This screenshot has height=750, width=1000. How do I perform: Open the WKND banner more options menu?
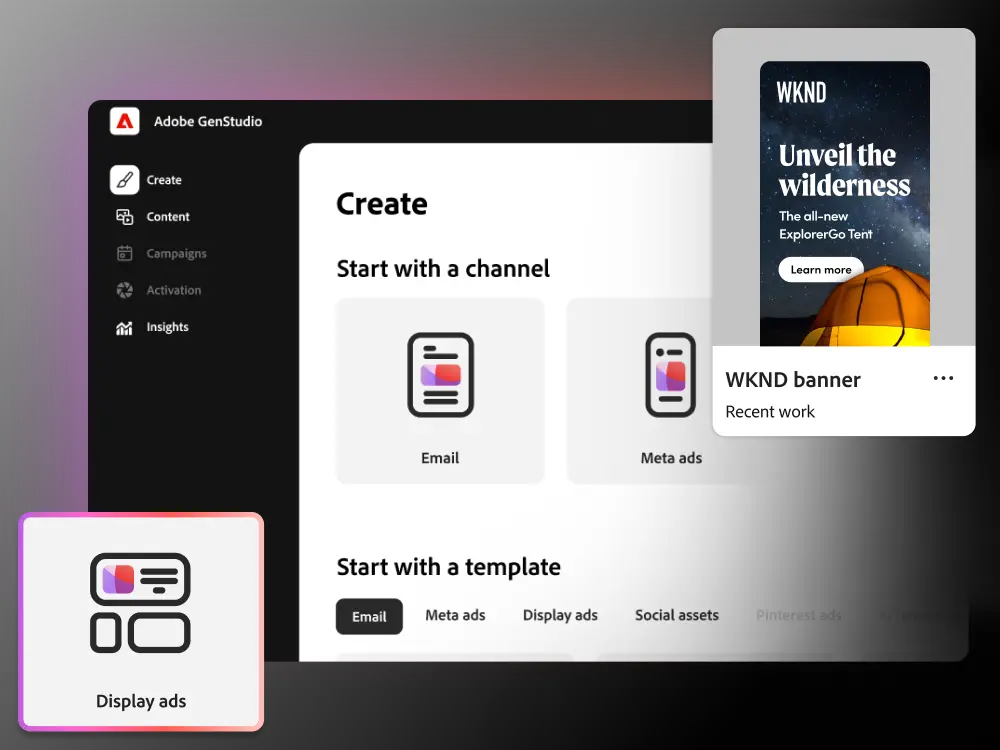pyautogui.click(x=943, y=379)
